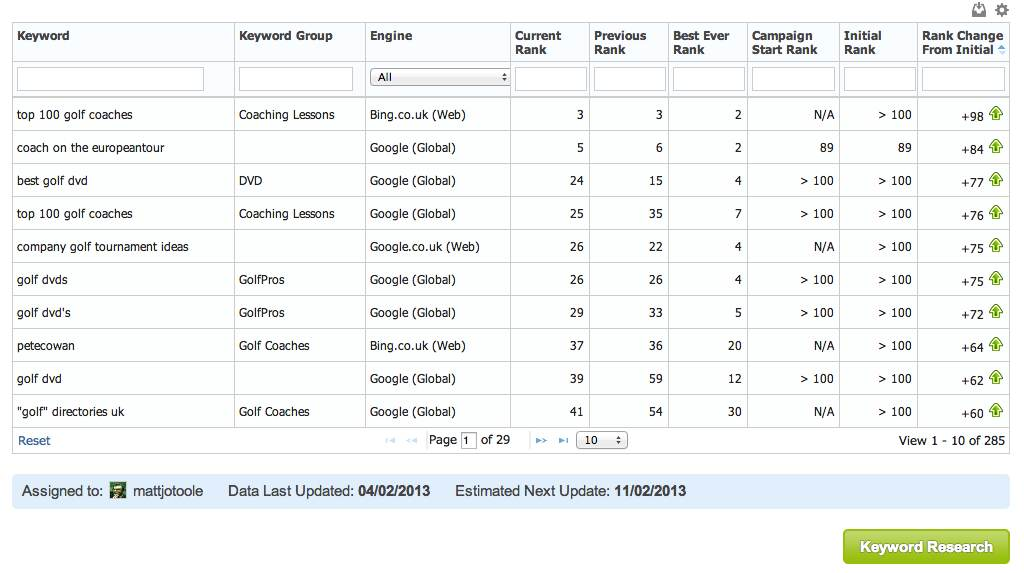The height and width of the screenshot is (573, 1024).
Task: Click green up arrow beside +77
Action: point(996,179)
